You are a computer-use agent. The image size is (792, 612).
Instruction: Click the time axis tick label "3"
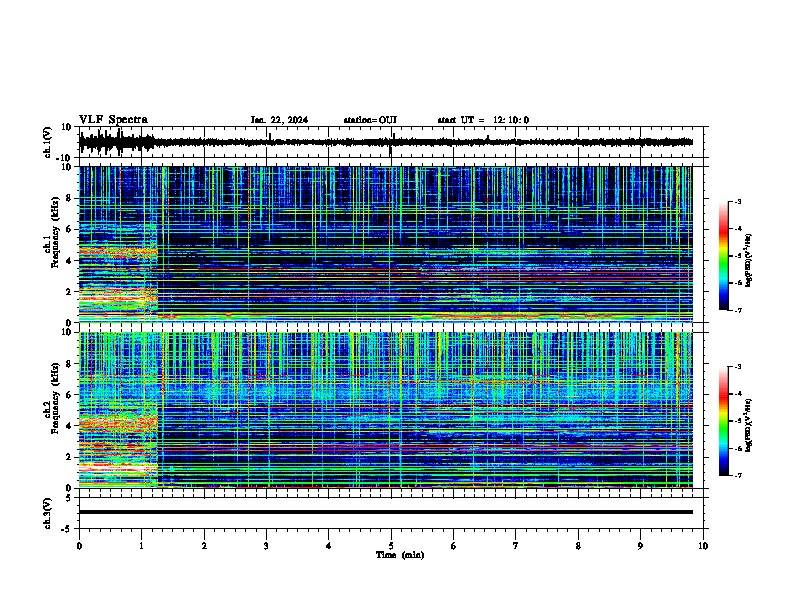(x=266, y=546)
